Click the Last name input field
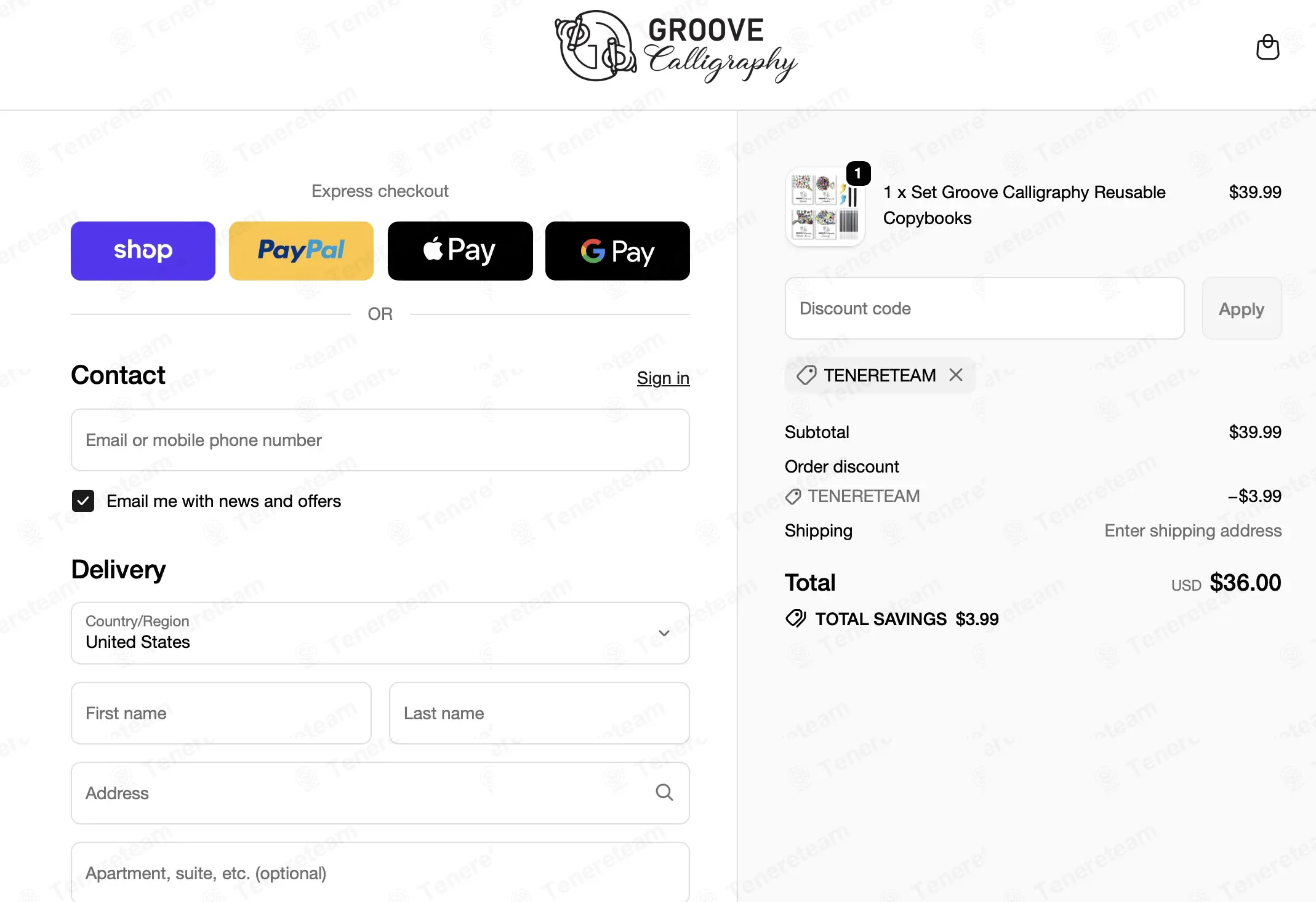 (539, 713)
